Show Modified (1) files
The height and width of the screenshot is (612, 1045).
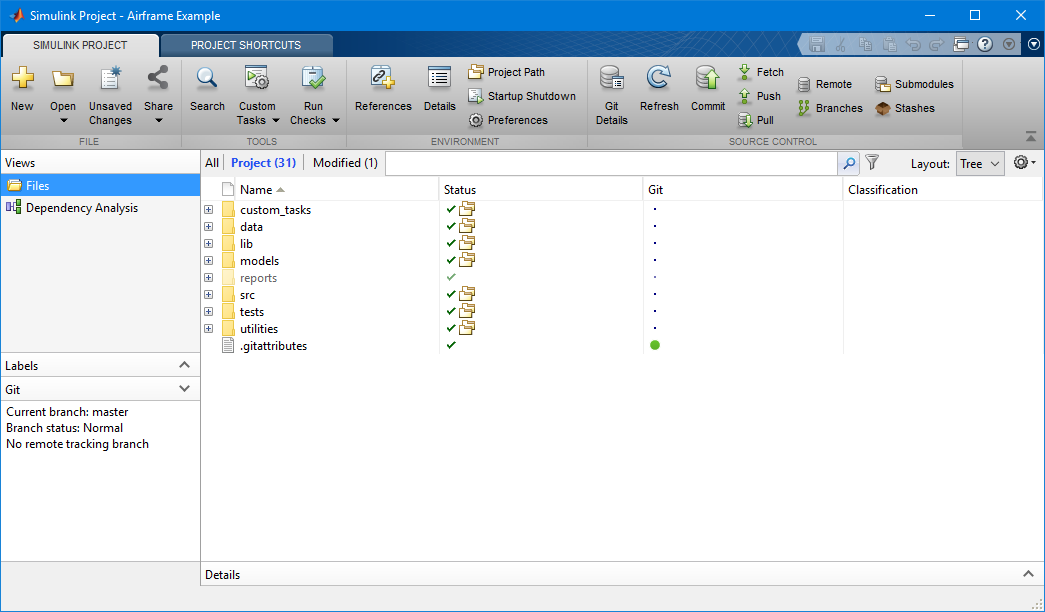pyautogui.click(x=345, y=163)
